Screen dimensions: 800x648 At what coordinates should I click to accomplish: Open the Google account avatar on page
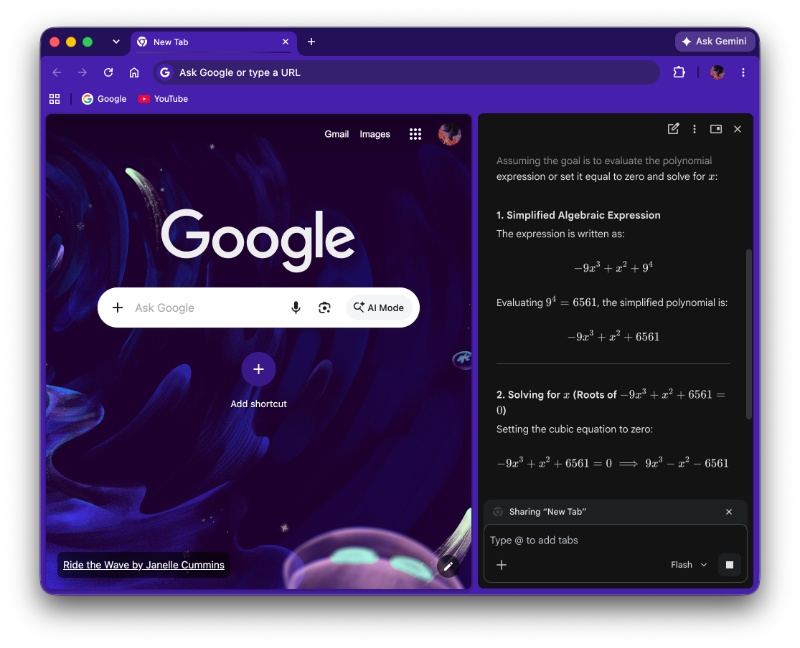pyautogui.click(x=449, y=134)
